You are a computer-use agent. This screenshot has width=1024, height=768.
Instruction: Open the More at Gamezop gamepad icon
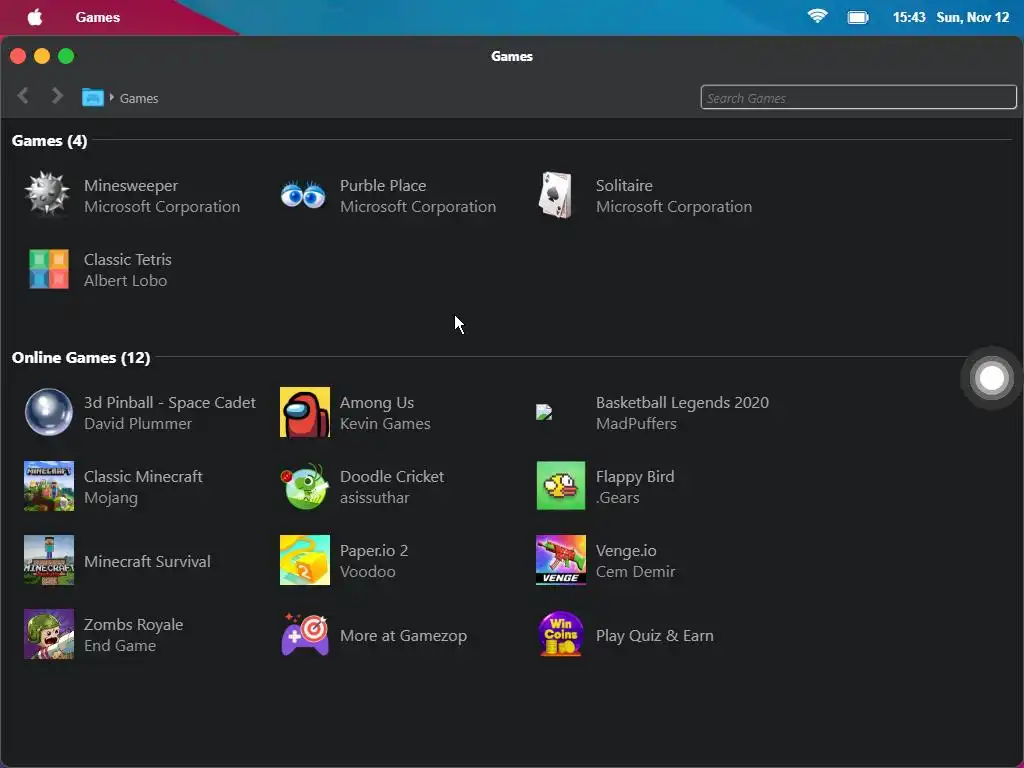[x=304, y=634]
